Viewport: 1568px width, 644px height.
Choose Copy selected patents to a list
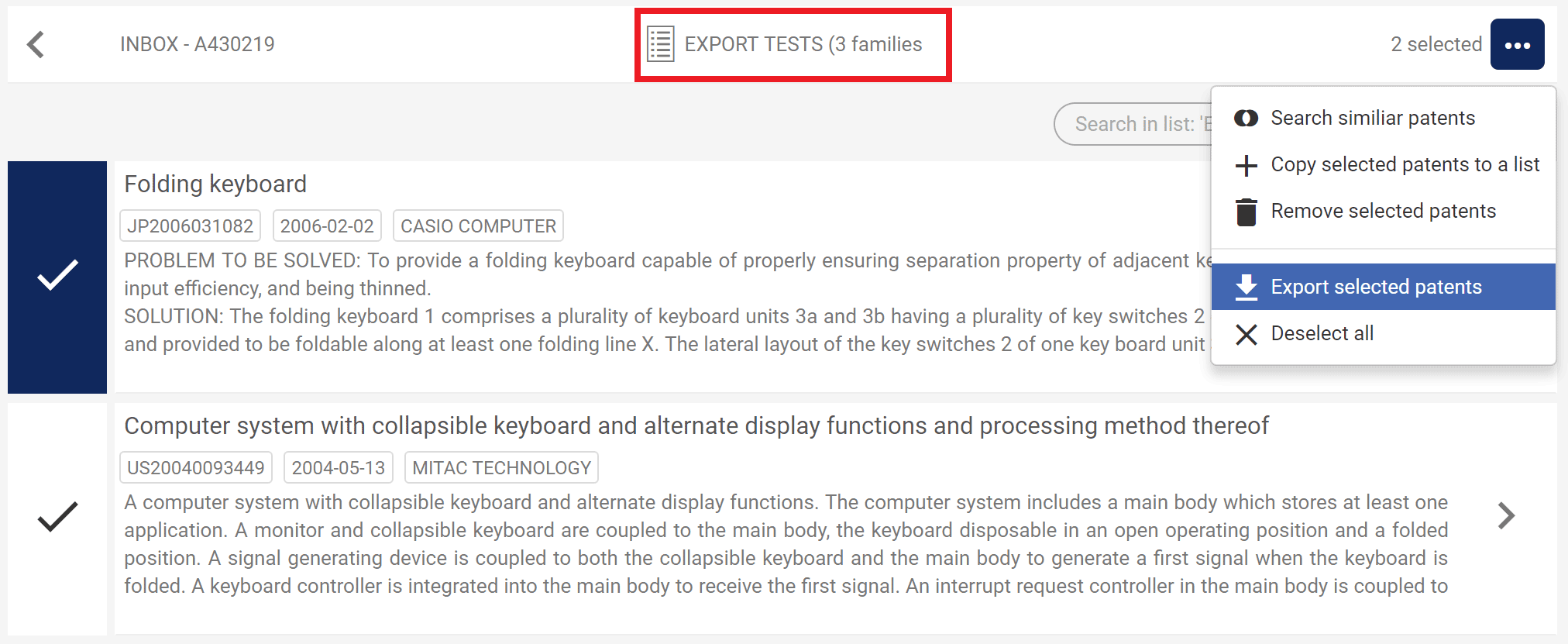point(1405,164)
